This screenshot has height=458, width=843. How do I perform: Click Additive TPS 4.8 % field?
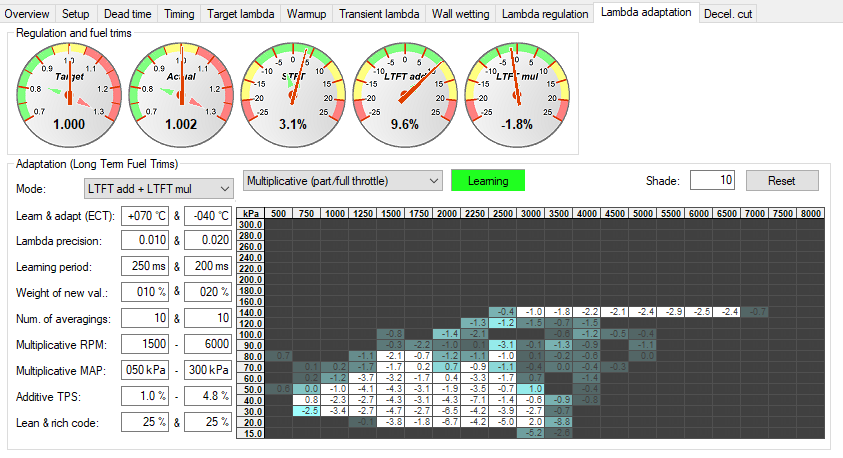tap(208, 396)
